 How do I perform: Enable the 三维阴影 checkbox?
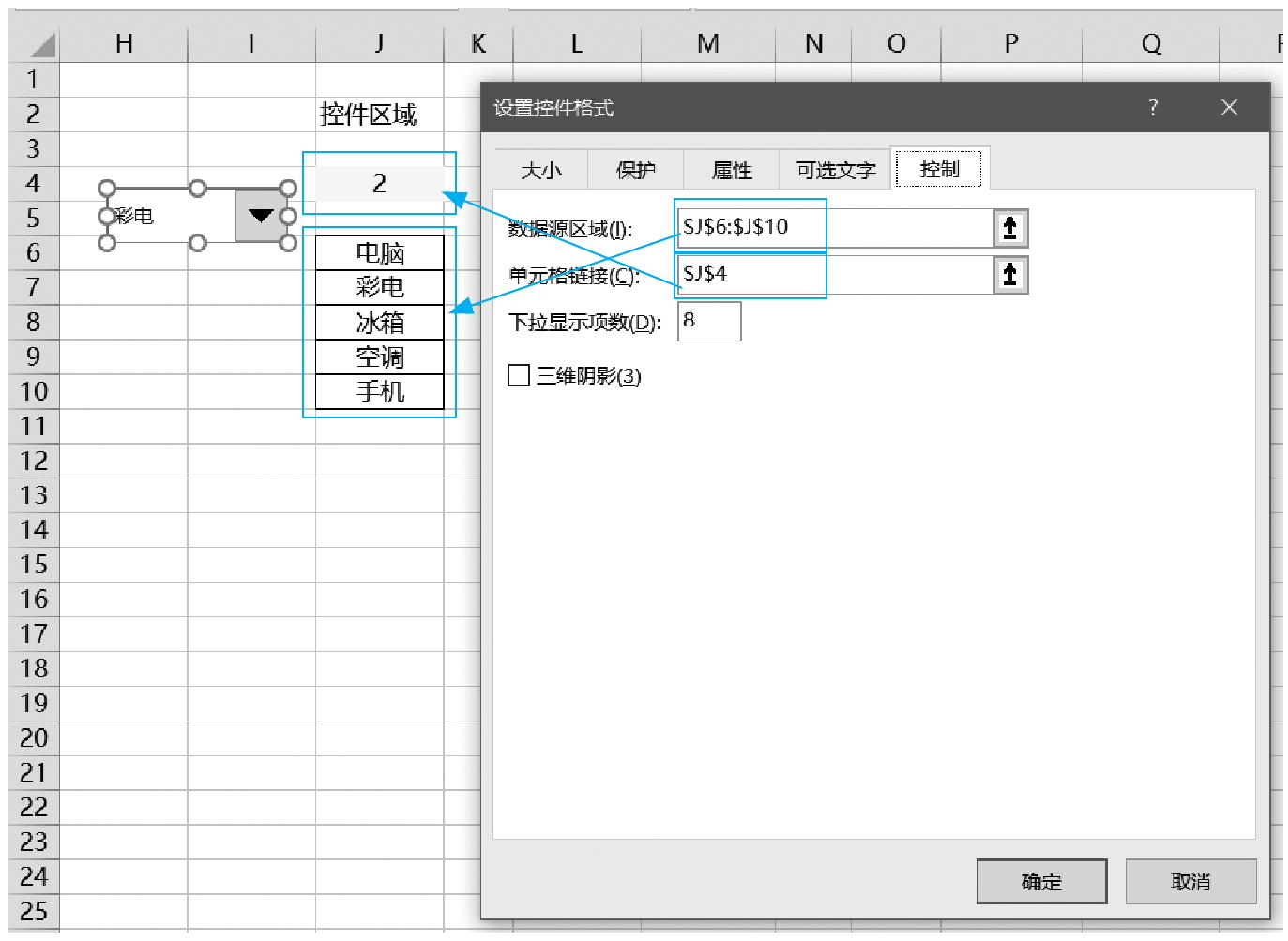click(x=519, y=375)
